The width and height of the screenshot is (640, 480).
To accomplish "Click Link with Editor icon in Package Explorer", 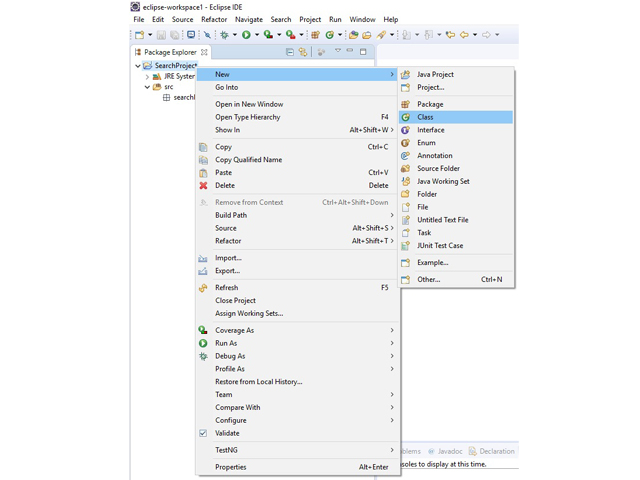I will (303, 52).
